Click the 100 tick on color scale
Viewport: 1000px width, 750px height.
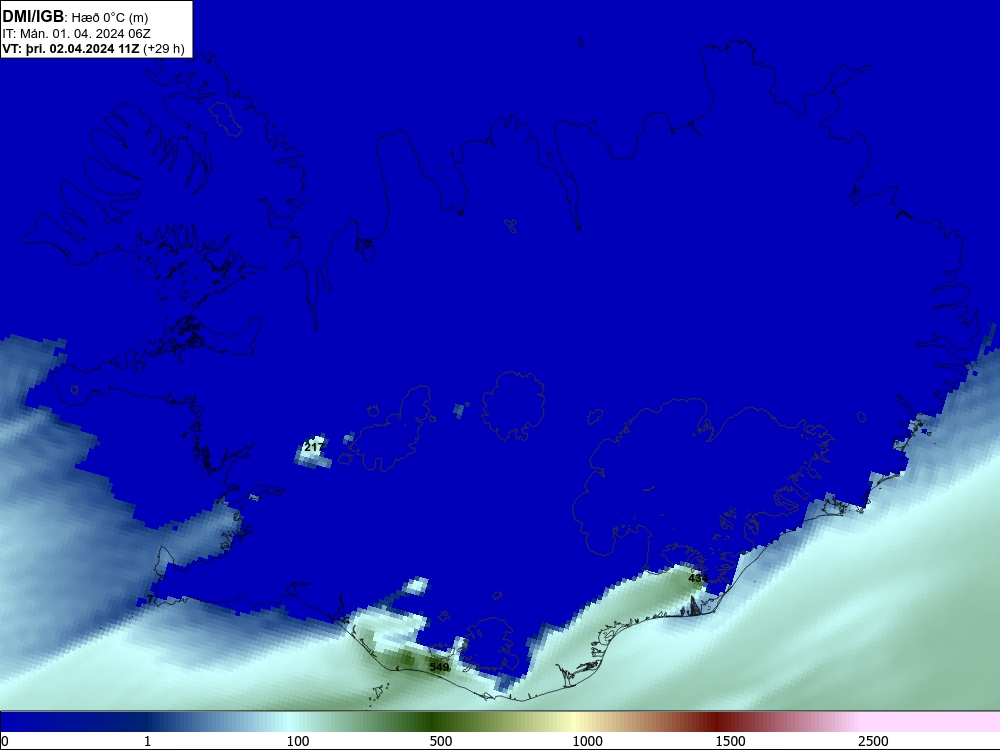(x=298, y=741)
